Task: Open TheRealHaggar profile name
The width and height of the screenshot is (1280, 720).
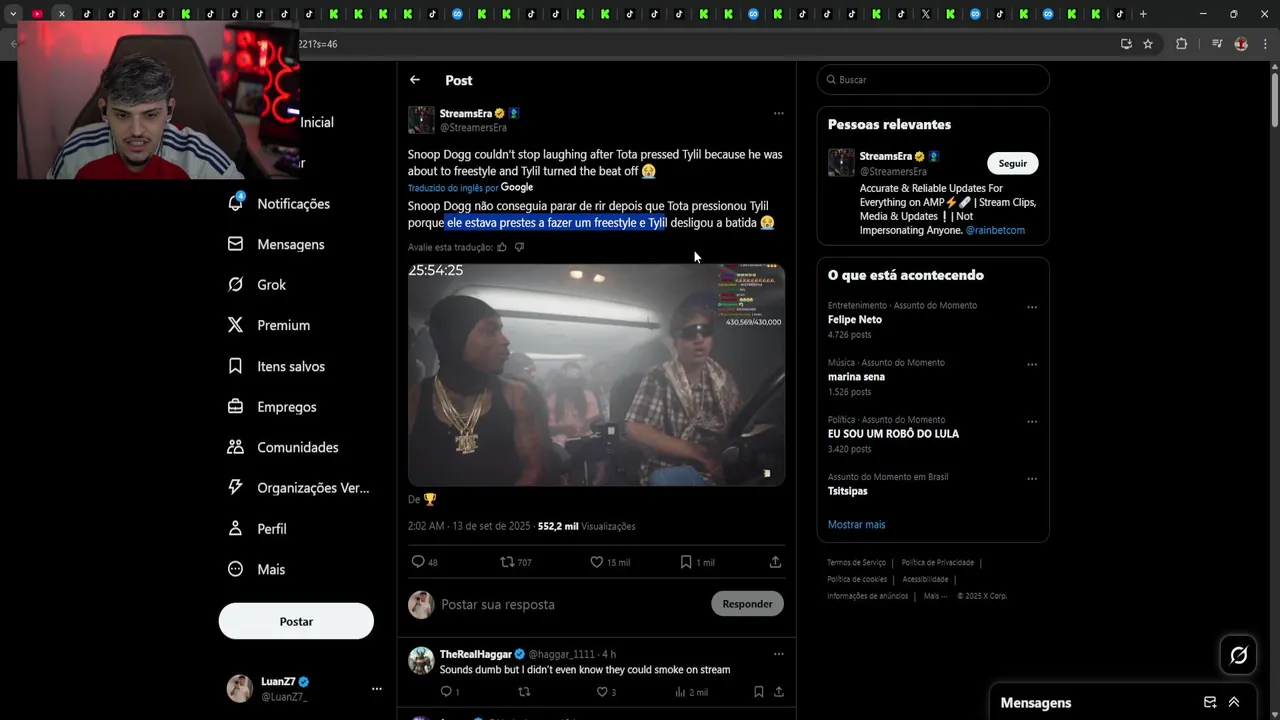Action: point(476,654)
